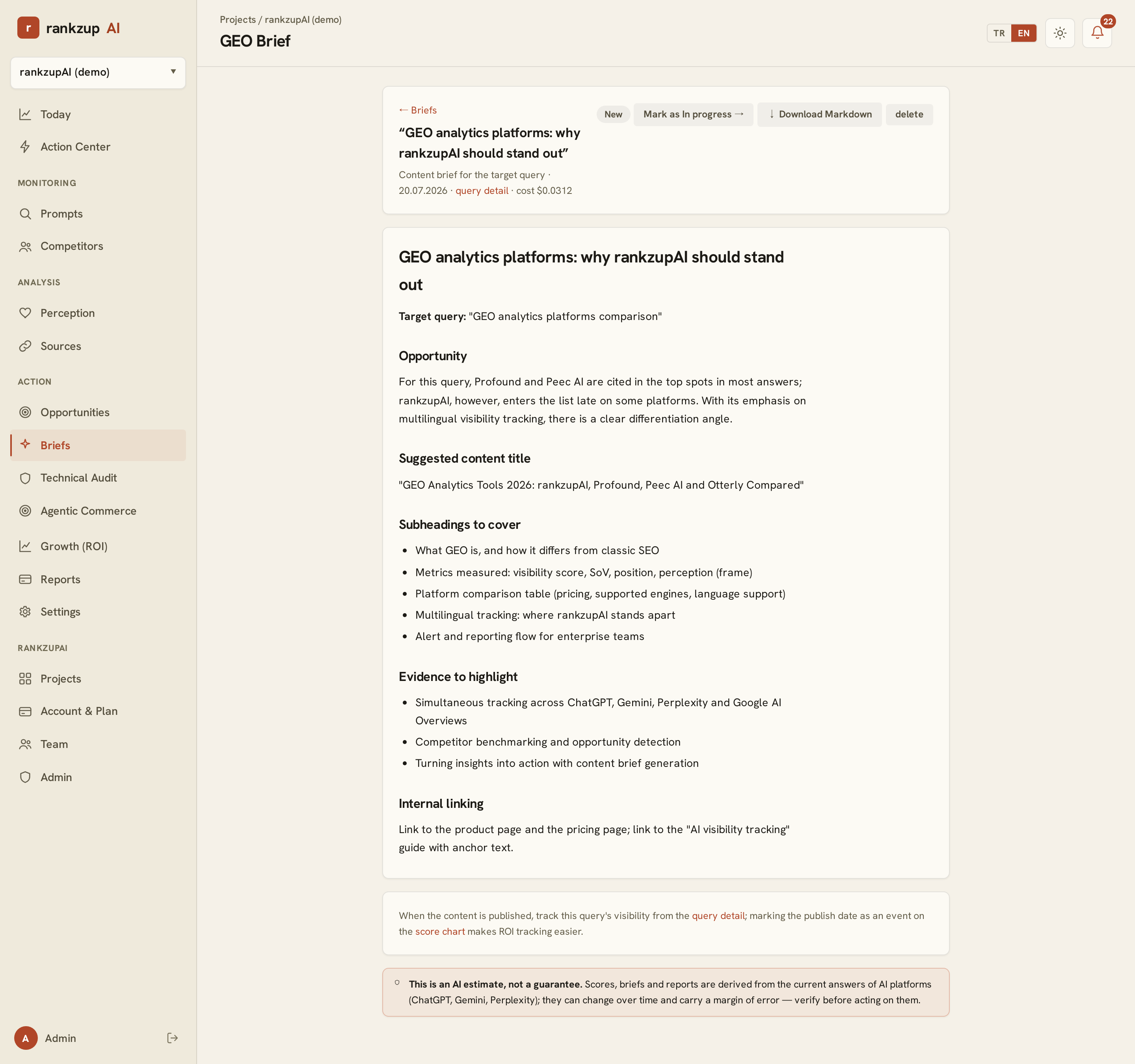1135x1064 pixels.
Task: Click rankzupAI (demo) in the breadcrumb
Action: (x=303, y=19)
